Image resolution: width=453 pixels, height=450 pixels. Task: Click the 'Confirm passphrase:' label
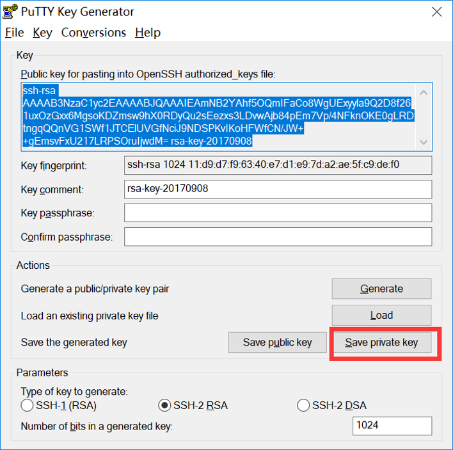coord(67,237)
